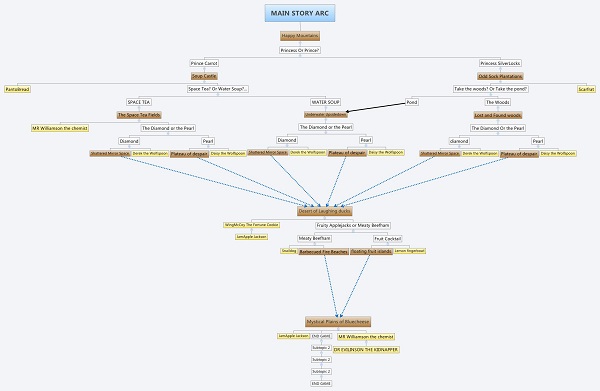Viewport: 600px width, 391px height.
Task: Click the Soup Castle location node
Action: (204, 76)
